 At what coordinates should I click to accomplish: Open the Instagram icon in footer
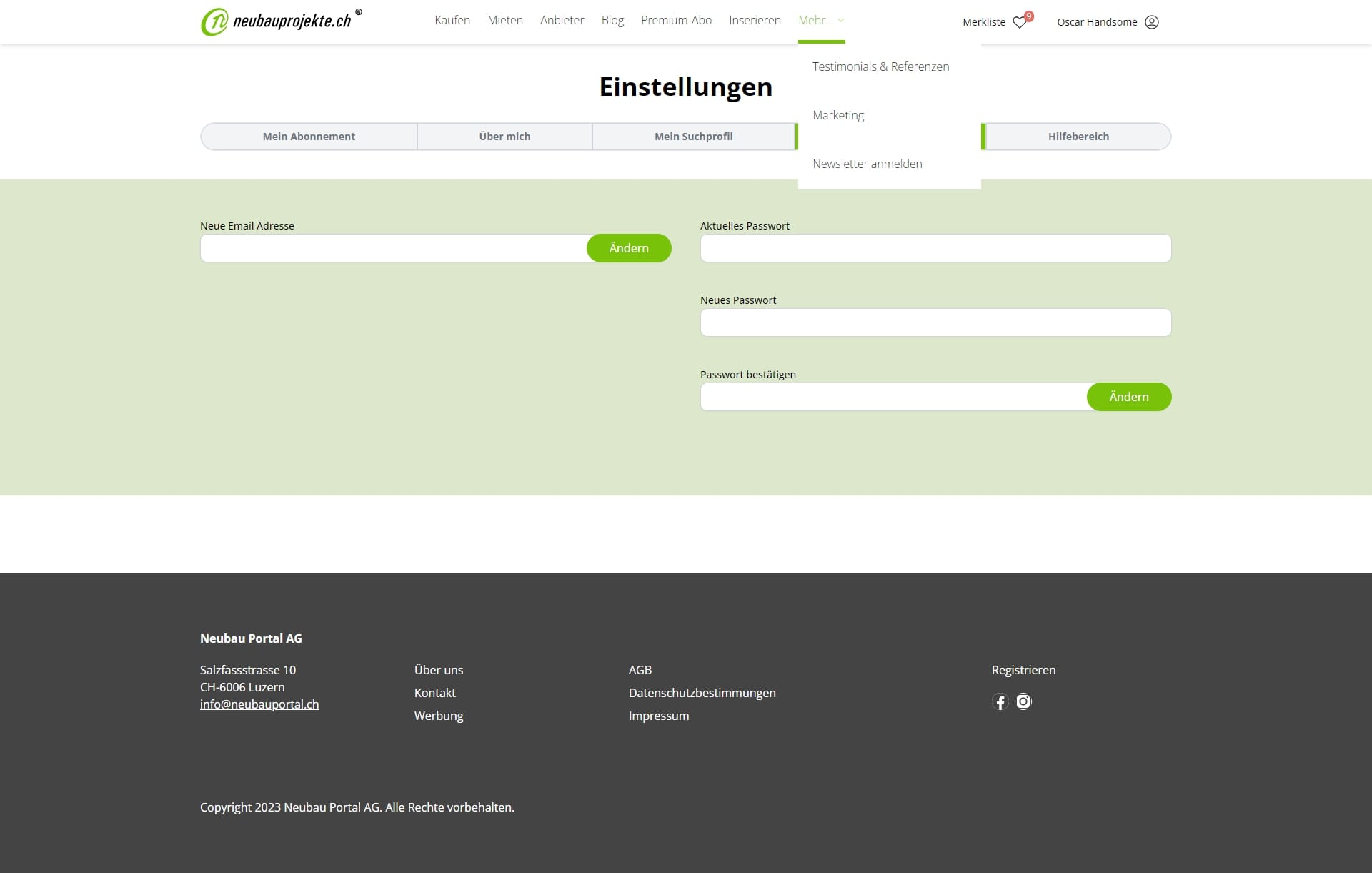tap(1023, 701)
